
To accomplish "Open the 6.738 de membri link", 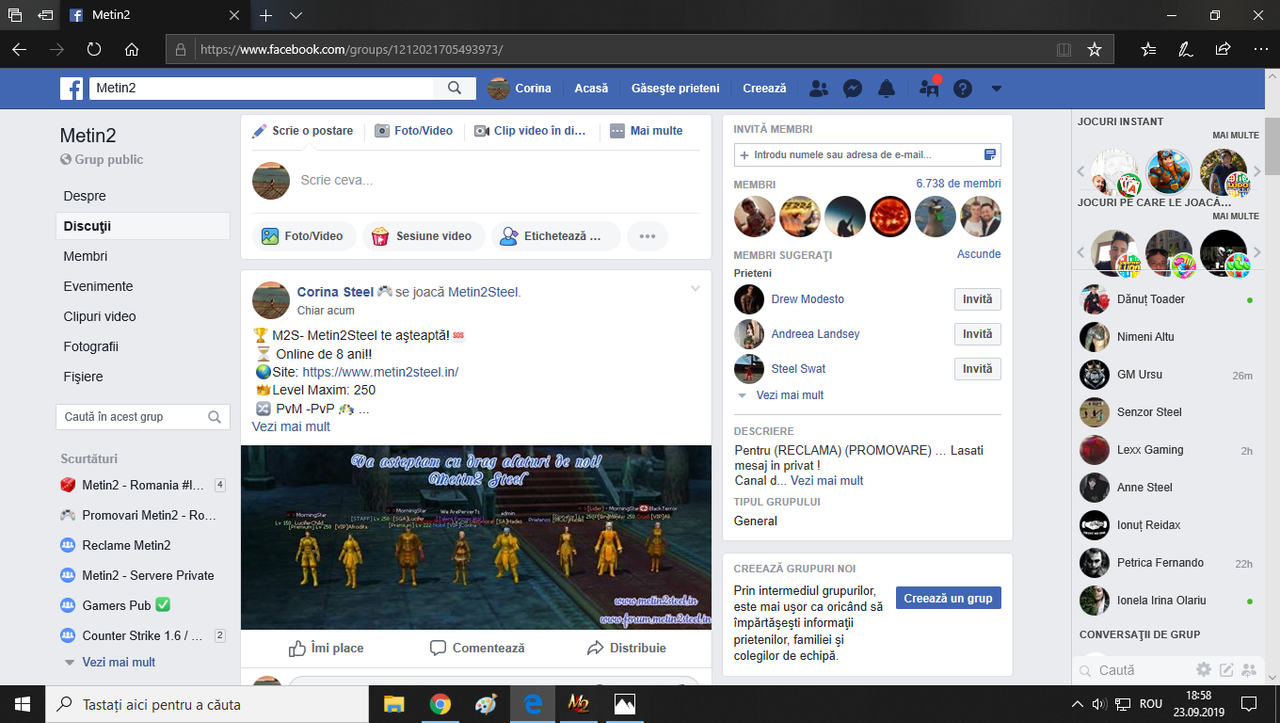I will coord(958,184).
